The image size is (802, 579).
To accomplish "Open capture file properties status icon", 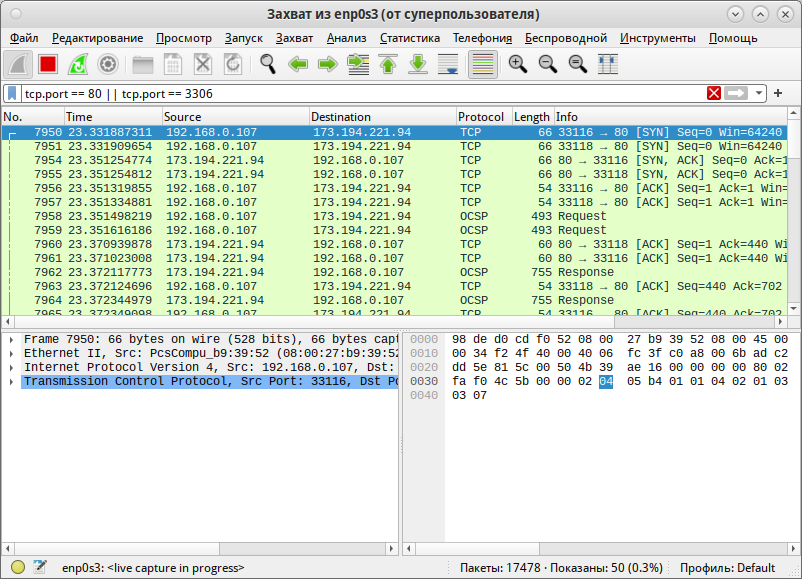I will [x=40, y=567].
